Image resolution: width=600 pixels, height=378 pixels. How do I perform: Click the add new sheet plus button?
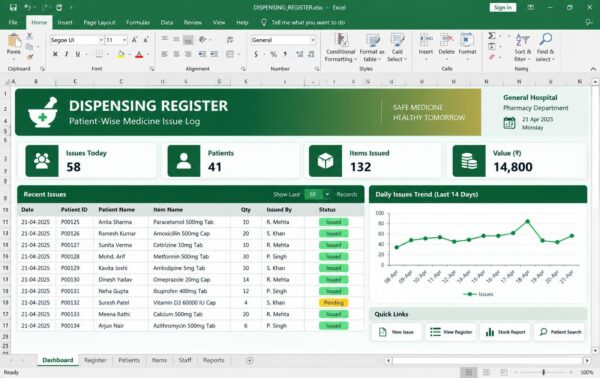[x=249, y=360]
